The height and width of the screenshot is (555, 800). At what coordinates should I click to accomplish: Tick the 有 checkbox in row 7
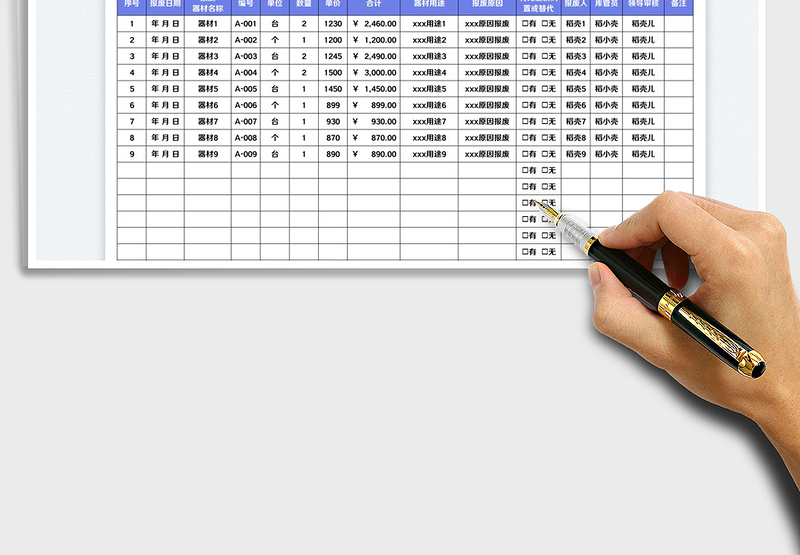point(524,121)
